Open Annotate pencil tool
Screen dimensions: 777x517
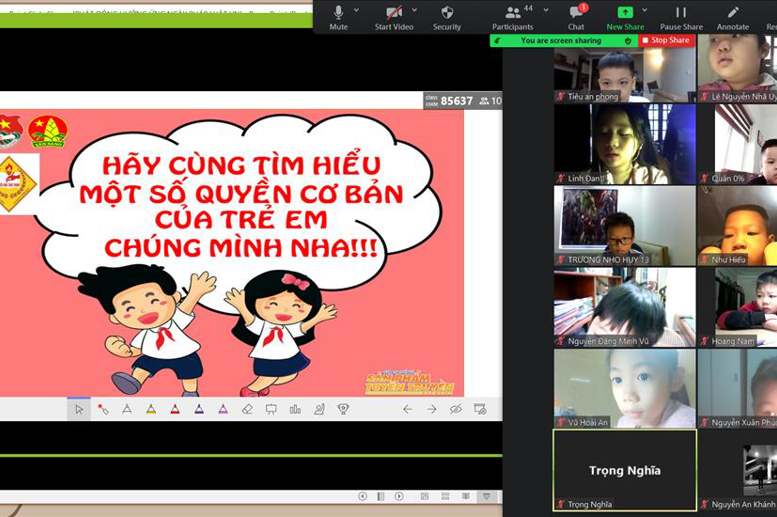(733, 17)
